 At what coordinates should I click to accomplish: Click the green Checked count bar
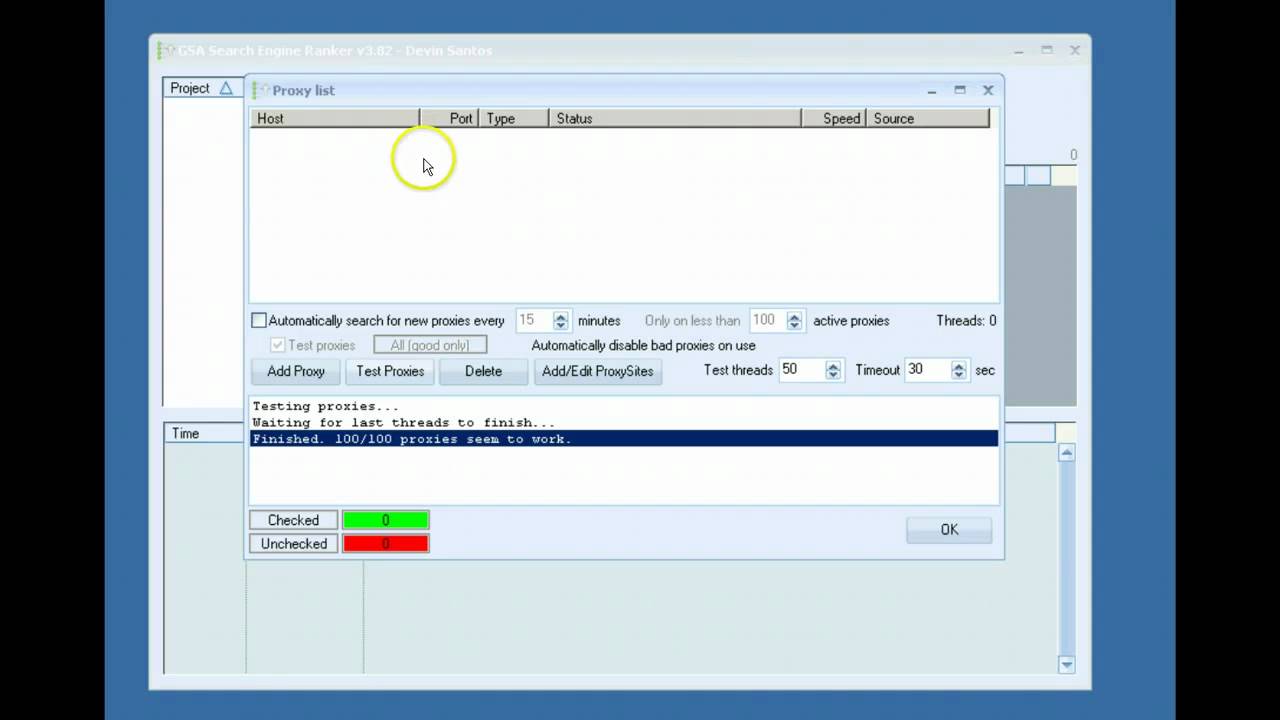tap(386, 520)
